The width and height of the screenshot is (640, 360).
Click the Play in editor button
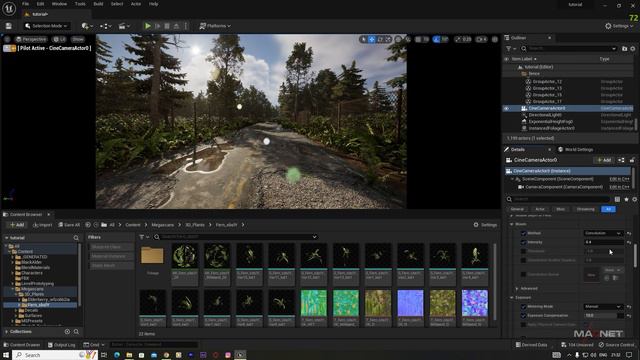[x=148, y=26]
